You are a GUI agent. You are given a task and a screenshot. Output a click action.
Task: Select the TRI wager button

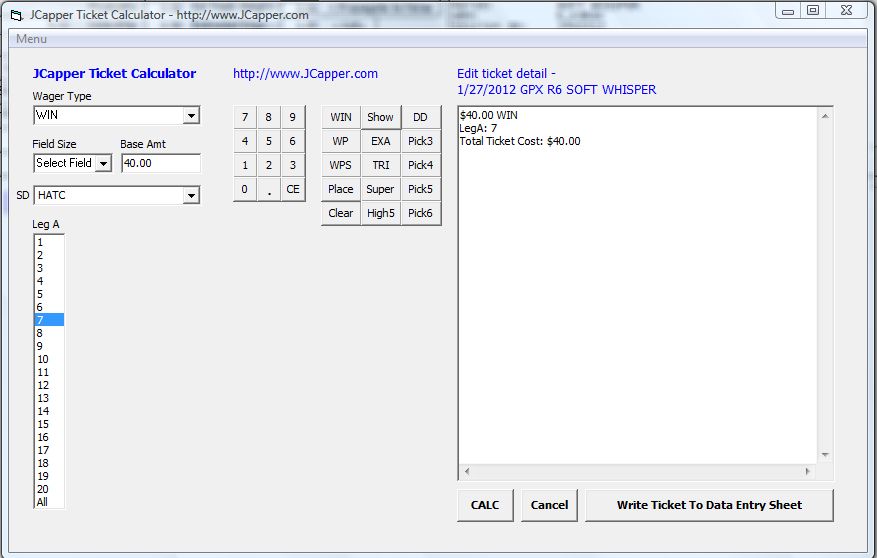coord(380,165)
